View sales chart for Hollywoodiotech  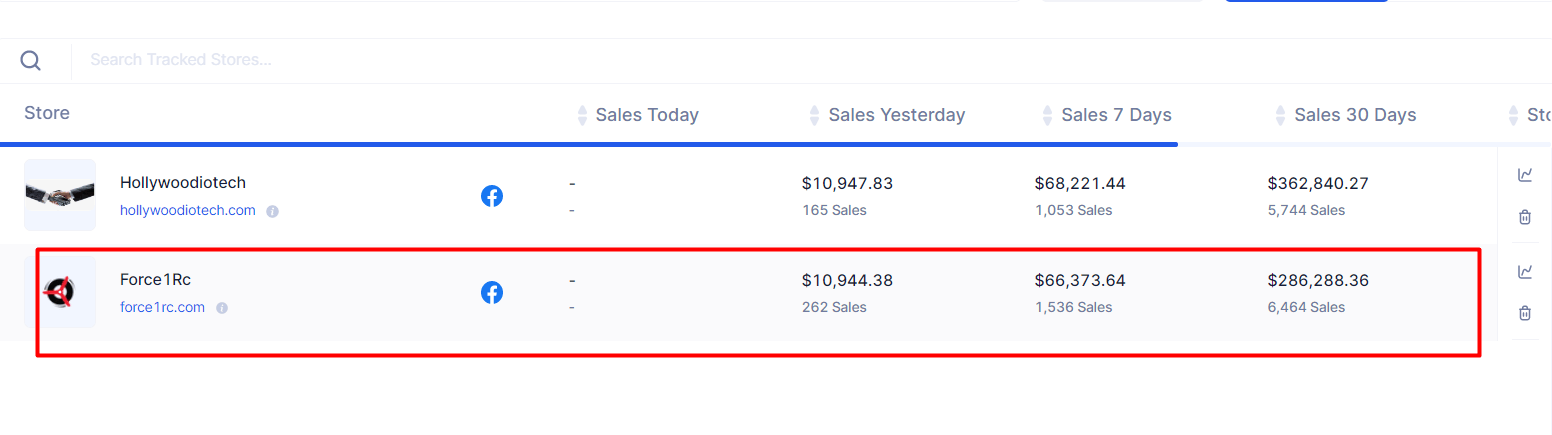(1525, 175)
